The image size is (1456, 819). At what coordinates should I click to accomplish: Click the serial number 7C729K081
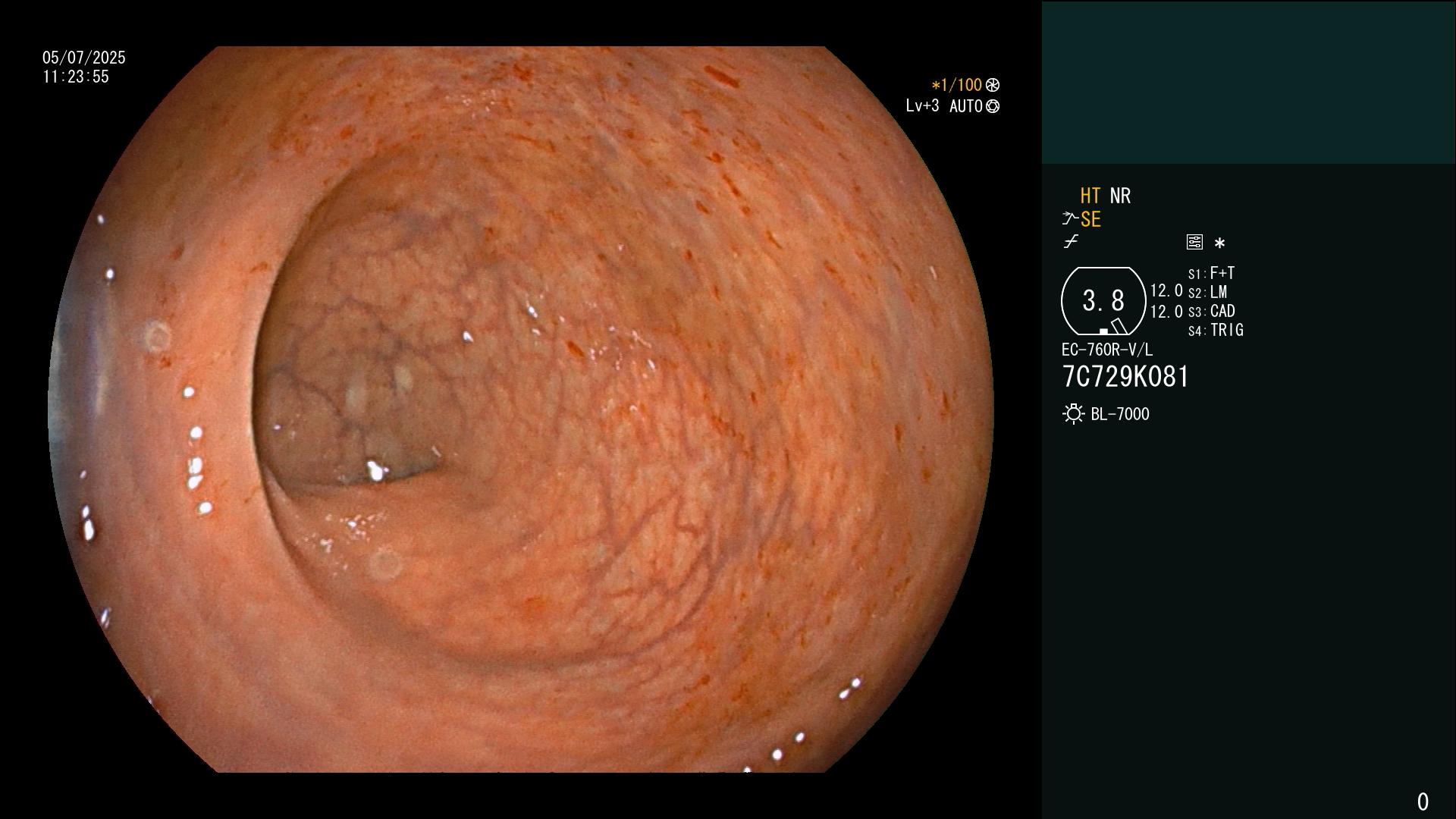coord(1125,377)
